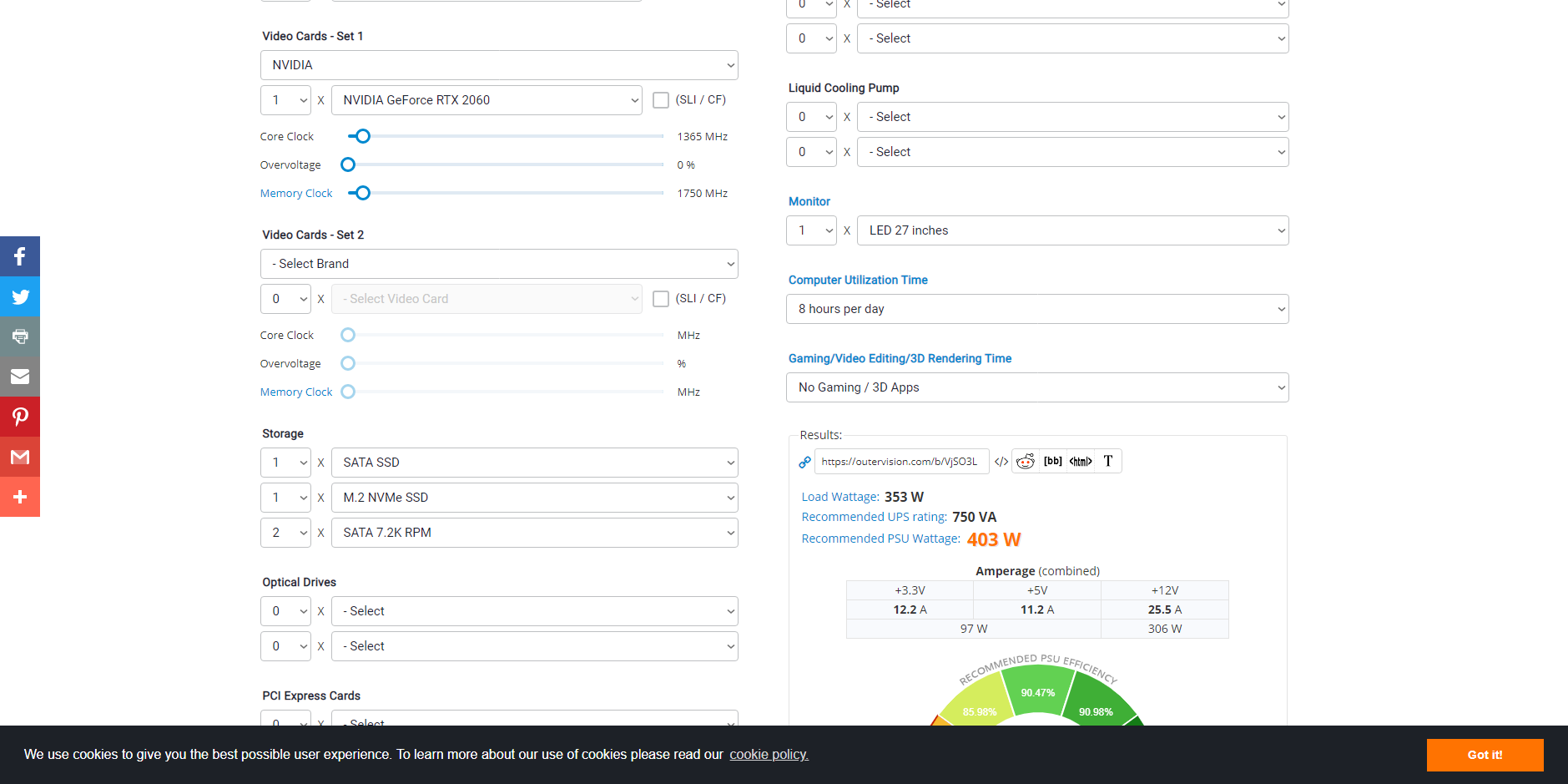Image resolution: width=1568 pixels, height=784 pixels.
Task: Click the email envelope sidebar icon
Action: coord(20,377)
